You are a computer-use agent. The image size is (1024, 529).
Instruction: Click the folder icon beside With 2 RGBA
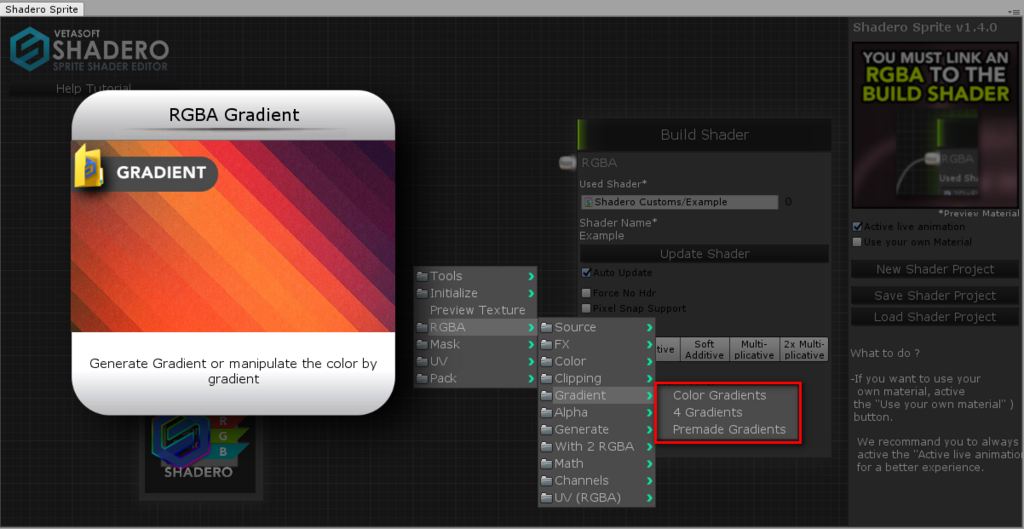[547, 447]
